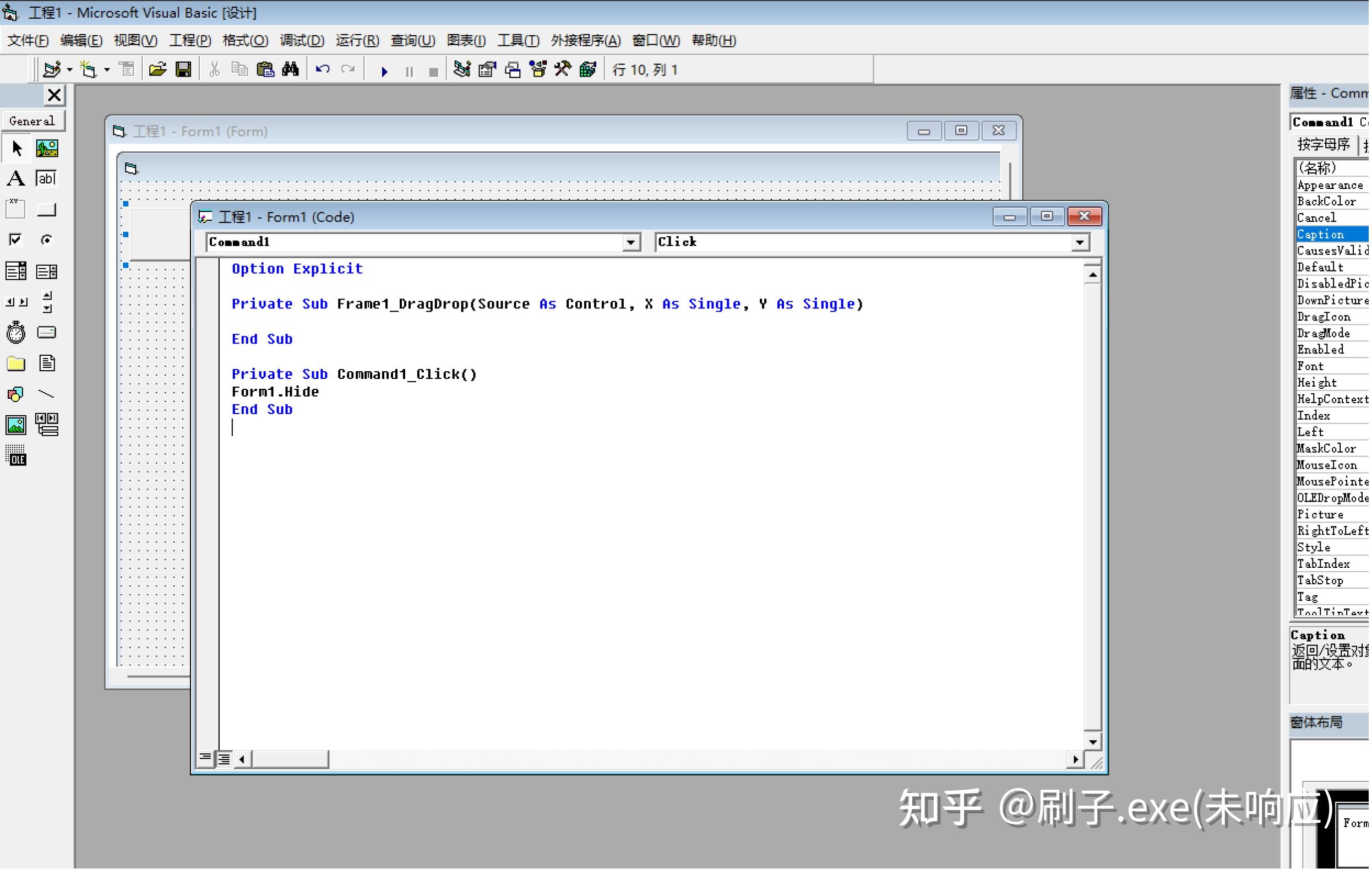The height and width of the screenshot is (869, 1372).
Task: Select the TextBox control tool
Action: pos(47,178)
